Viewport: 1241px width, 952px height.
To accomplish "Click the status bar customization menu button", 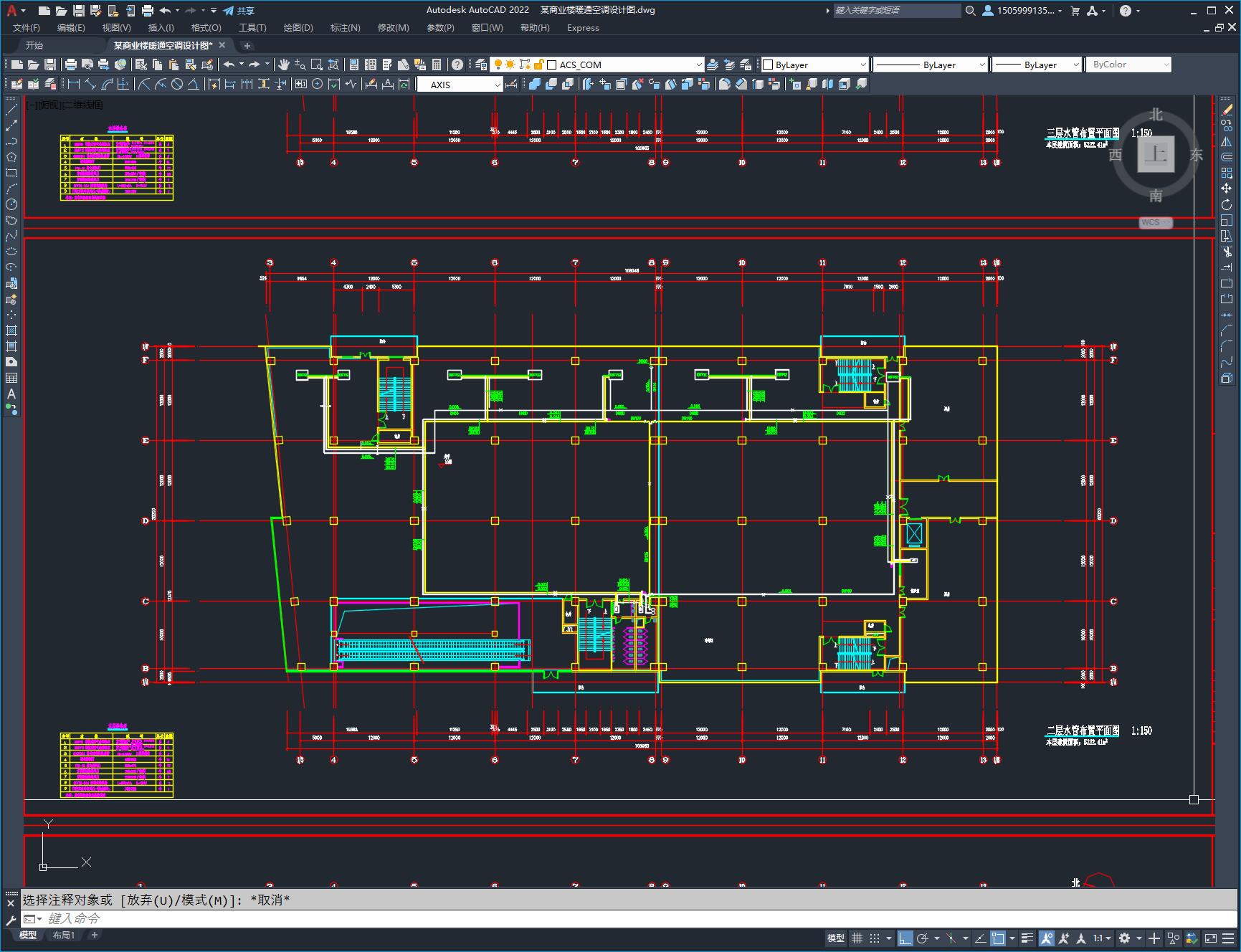I will pyautogui.click(x=1229, y=938).
